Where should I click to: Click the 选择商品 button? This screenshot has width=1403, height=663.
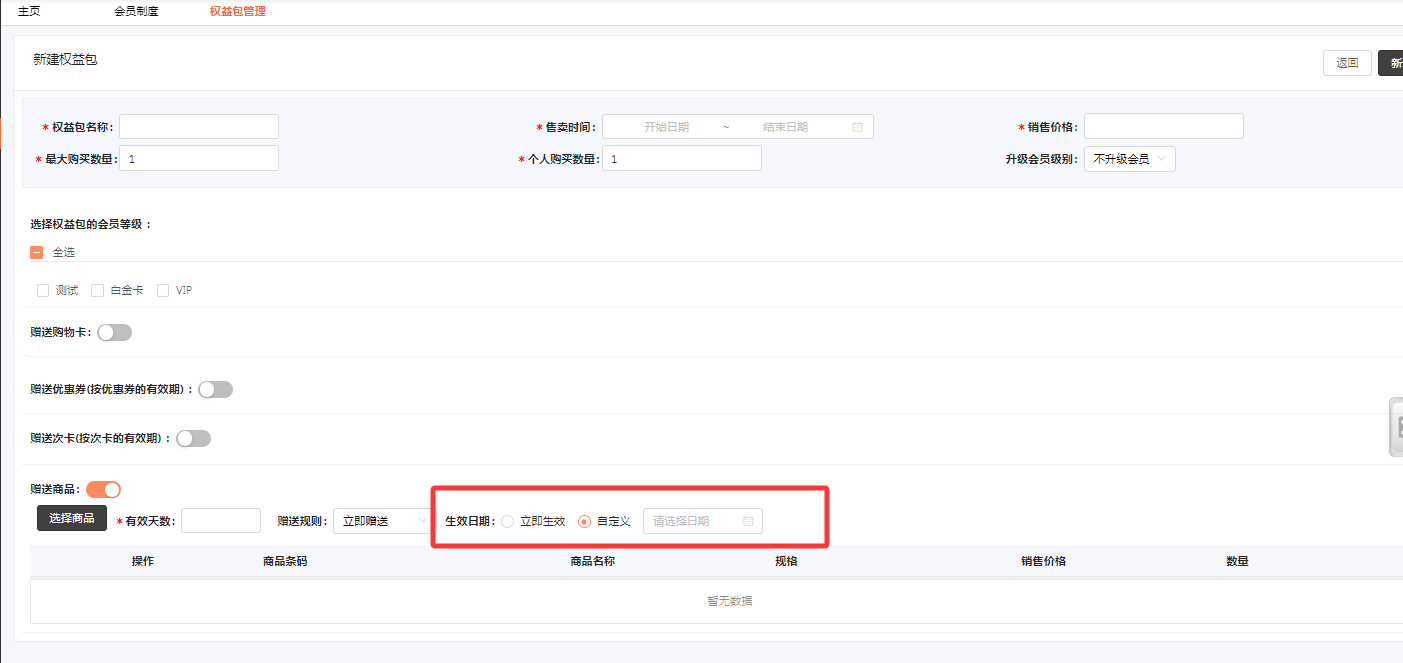click(72, 518)
